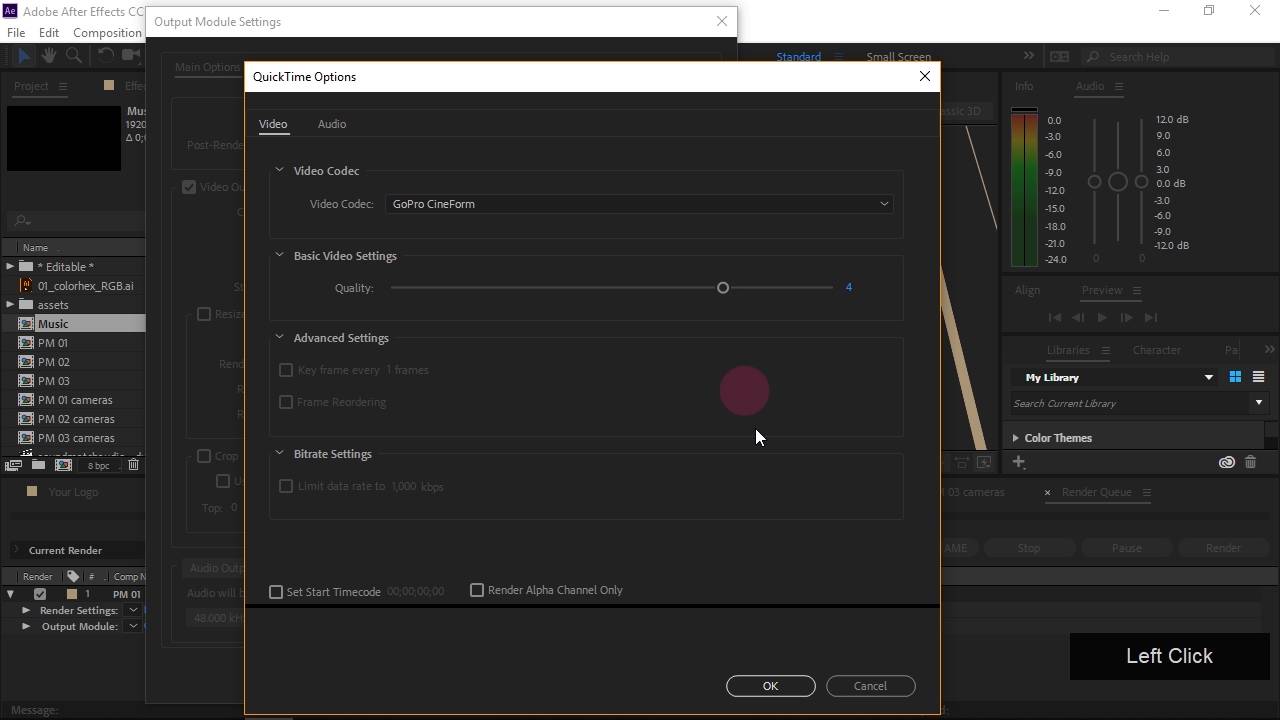Toggle render checkbox for queue item 1
Image resolution: width=1280 pixels, height=720 pixels.
pyautogui.click(x=40, y=594)
